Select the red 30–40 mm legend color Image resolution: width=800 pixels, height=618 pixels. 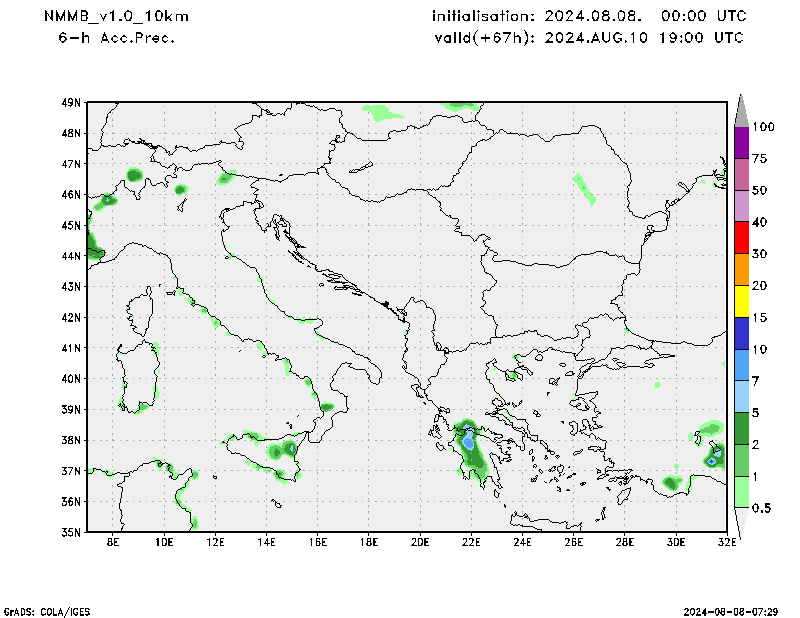click(742, 238)
